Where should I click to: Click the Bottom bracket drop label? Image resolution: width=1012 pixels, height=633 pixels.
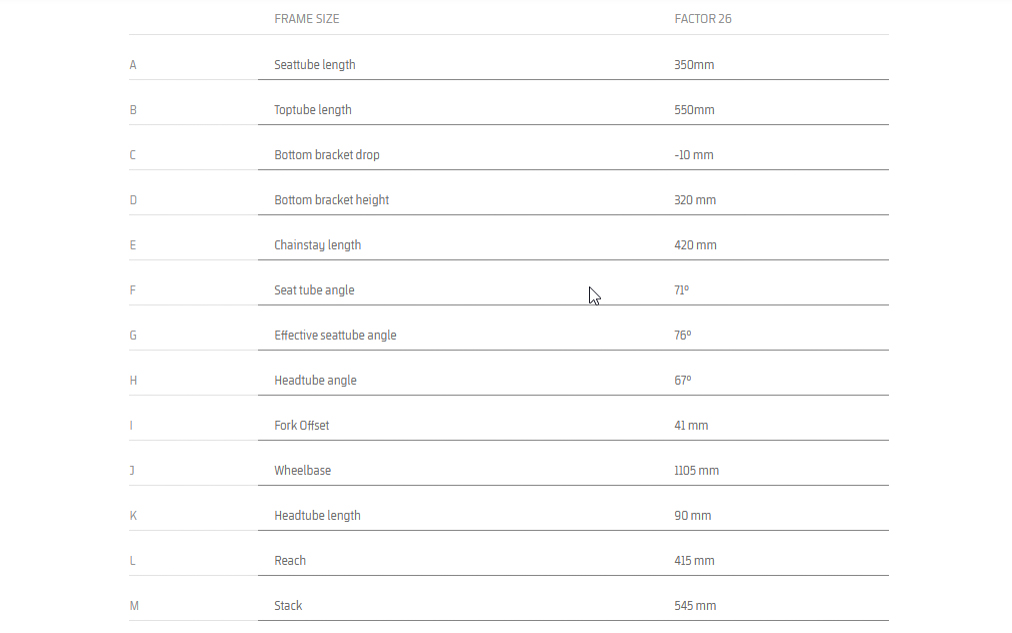[327, 155]
